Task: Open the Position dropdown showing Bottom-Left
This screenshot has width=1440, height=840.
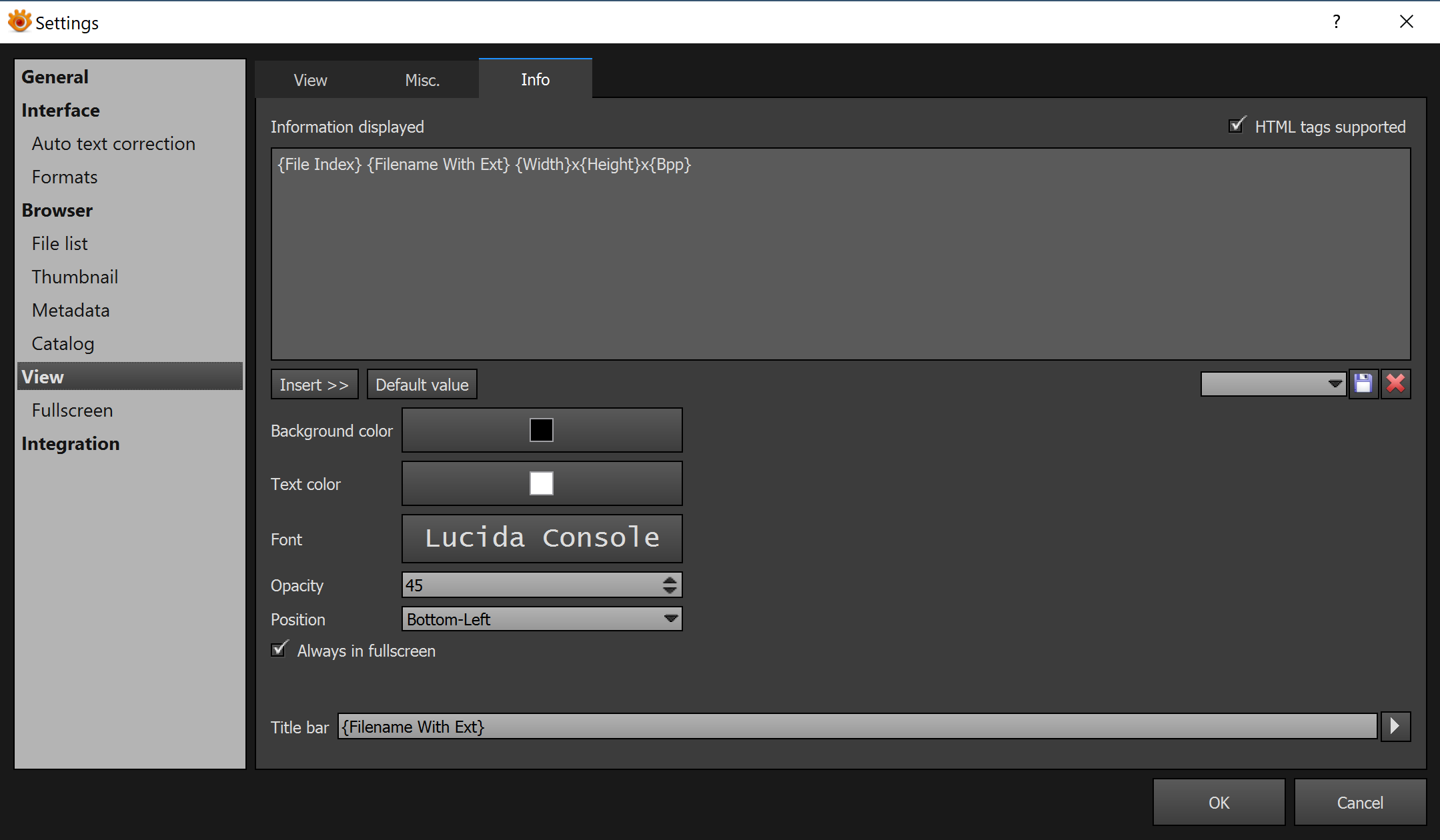Action: 542,619
